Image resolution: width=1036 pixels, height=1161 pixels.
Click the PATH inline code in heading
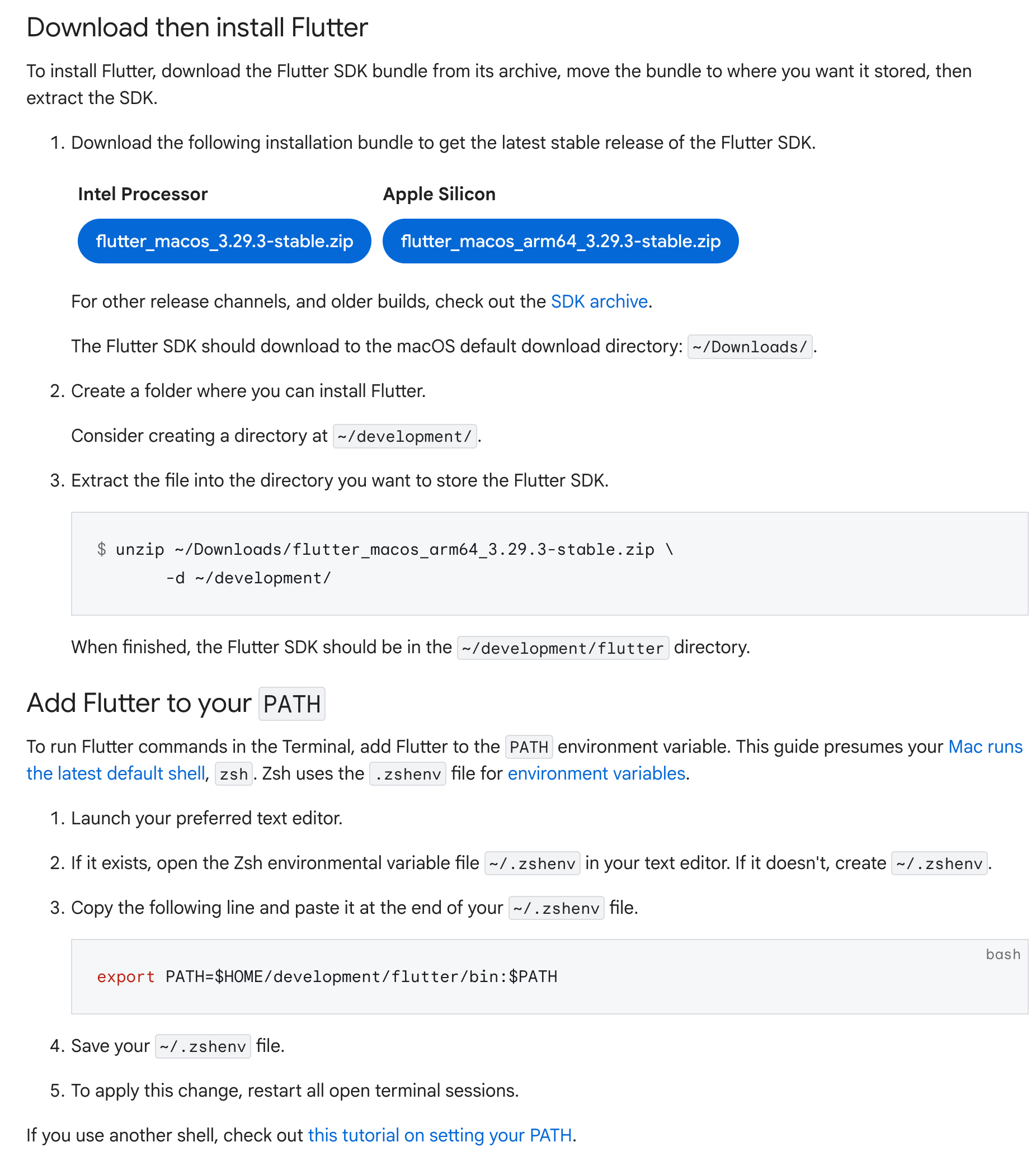pyautogui.click(x=292, y=704)
